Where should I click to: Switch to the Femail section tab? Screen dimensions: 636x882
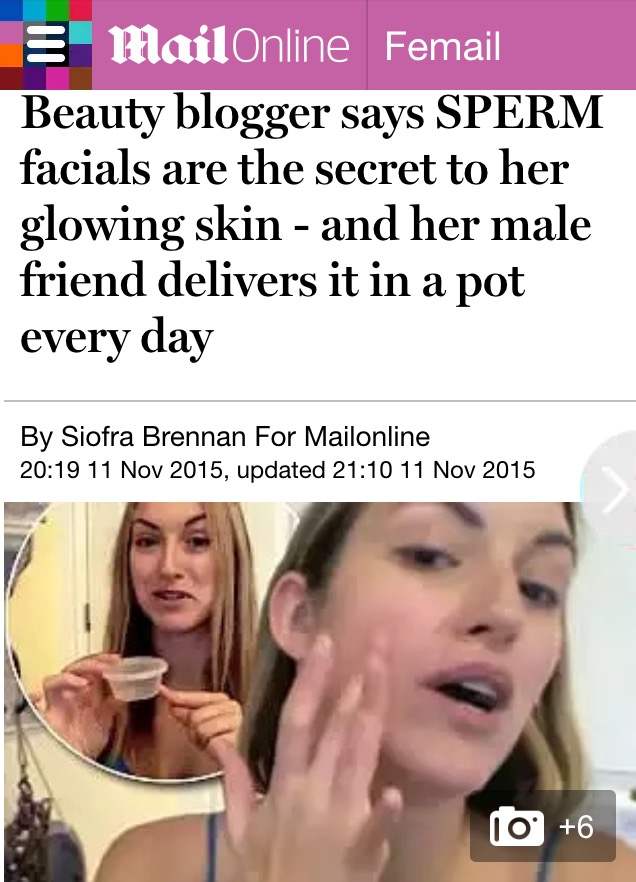coord(443,46)
